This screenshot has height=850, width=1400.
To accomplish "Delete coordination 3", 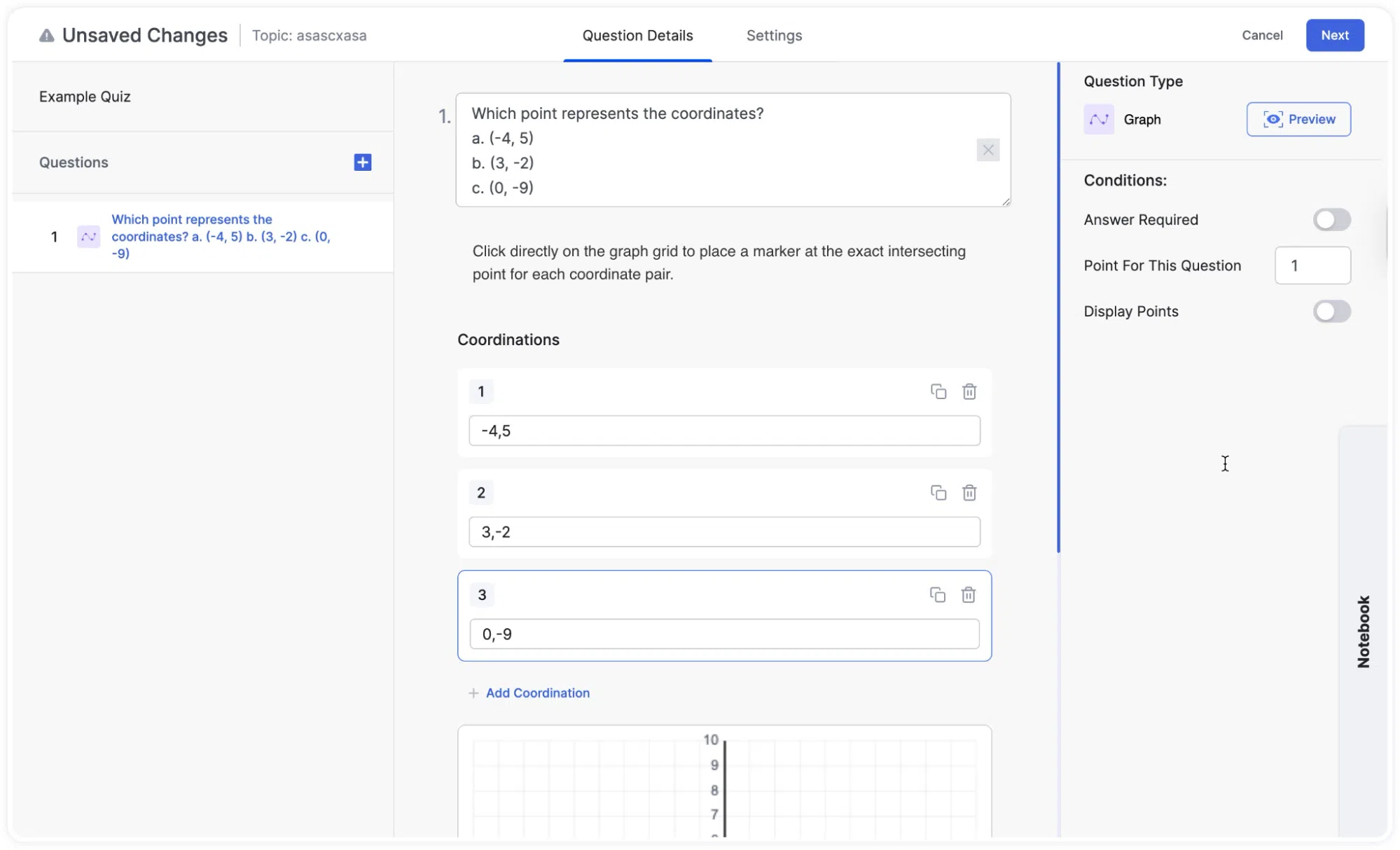I will (x=968, y=594).
